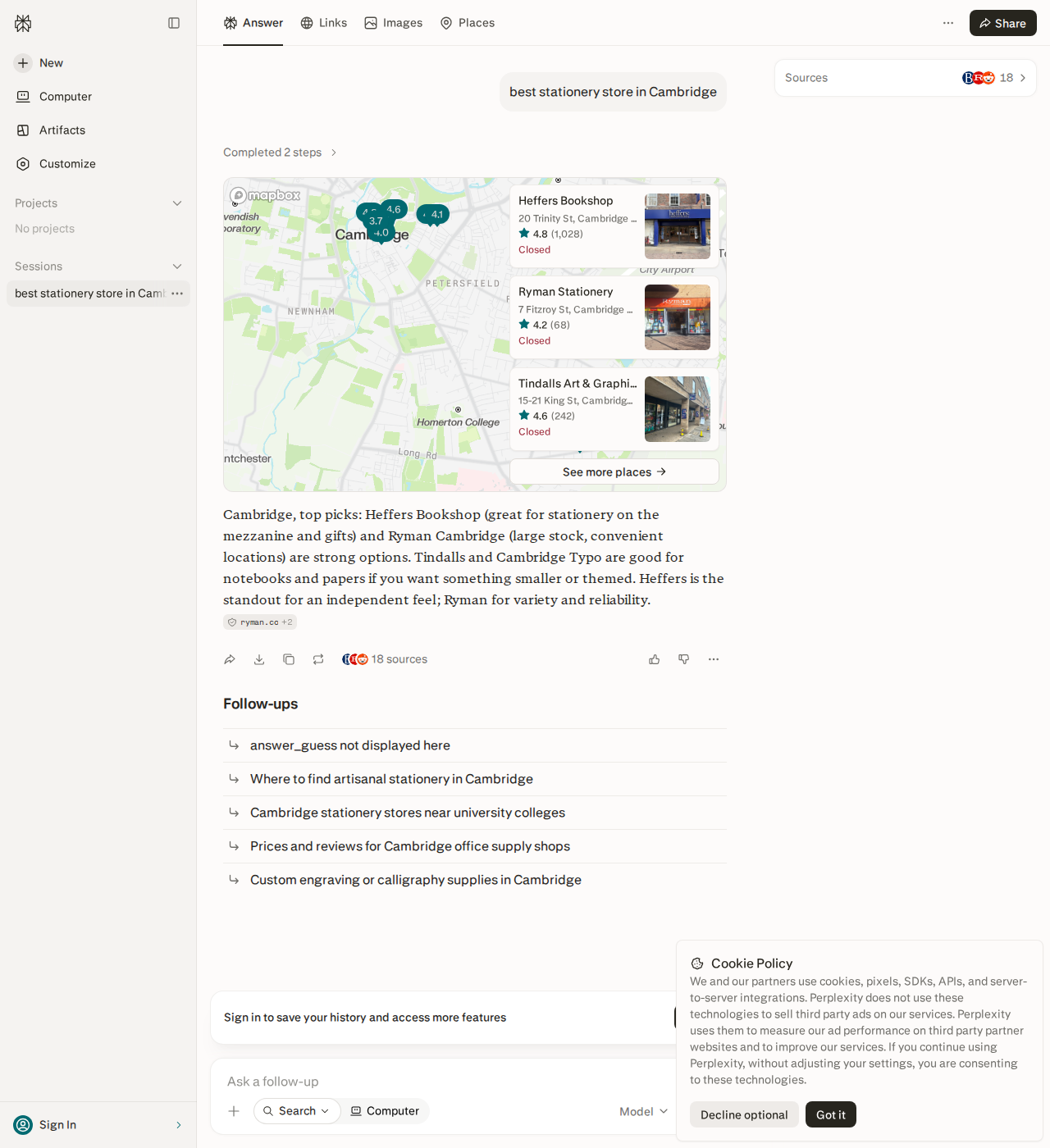Expand Completed 2 steps
1050x1148 pixels.
pyautogui.click(x=280, y=153)
